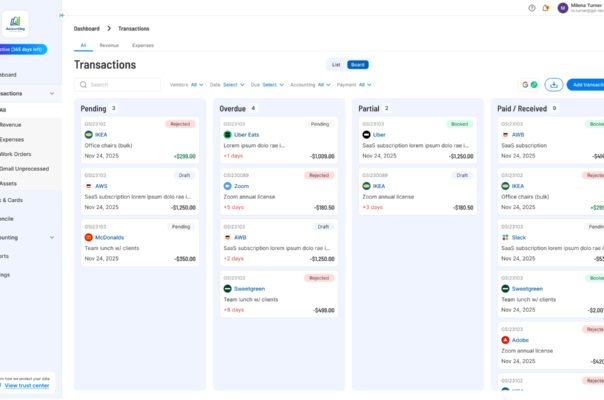Click the Overdue column count 4

(x=253, y=108)
